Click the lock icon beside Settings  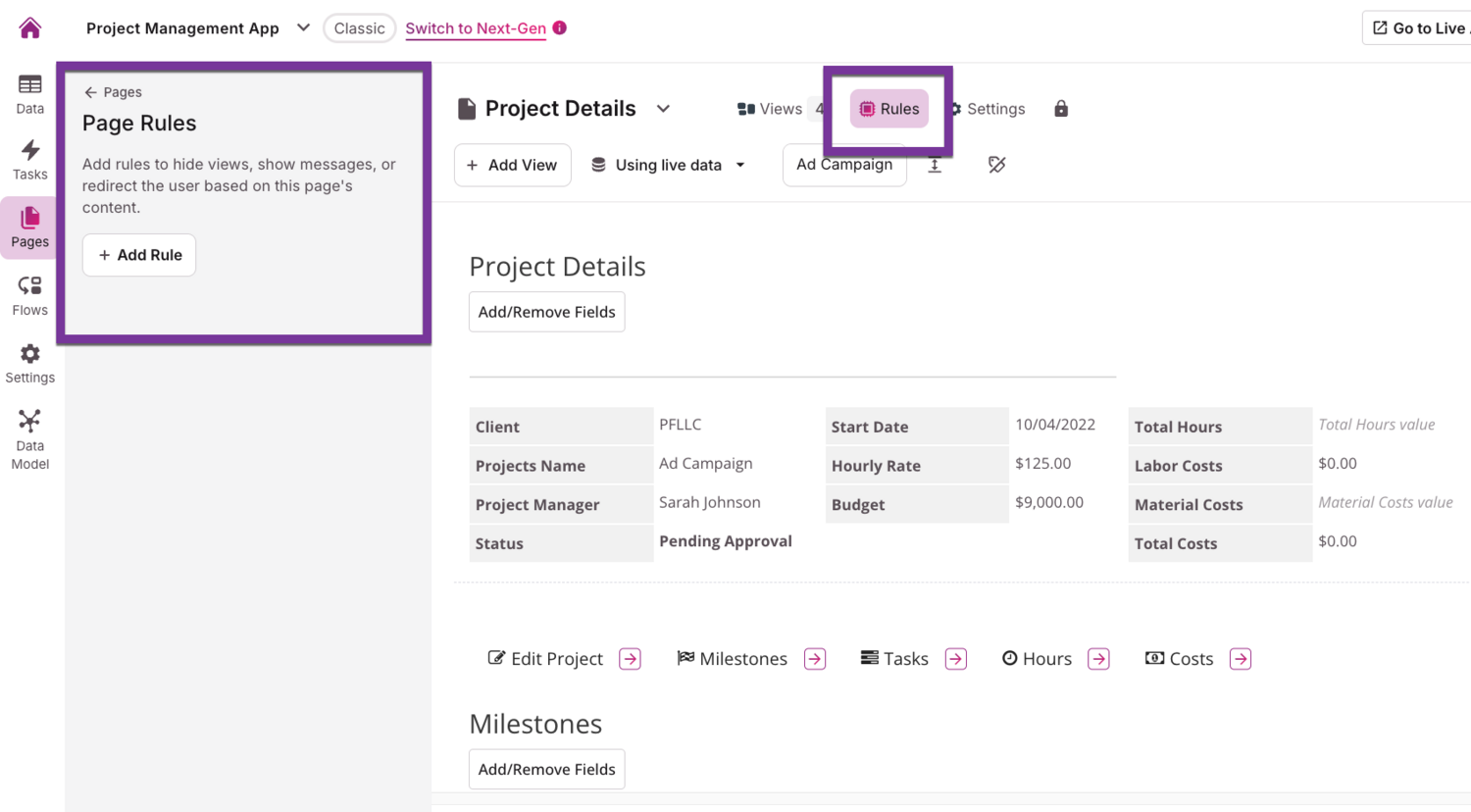point(1061,109)
